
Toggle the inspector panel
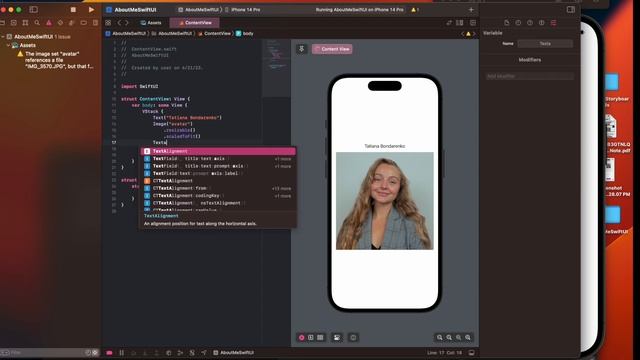click(571, 9)
